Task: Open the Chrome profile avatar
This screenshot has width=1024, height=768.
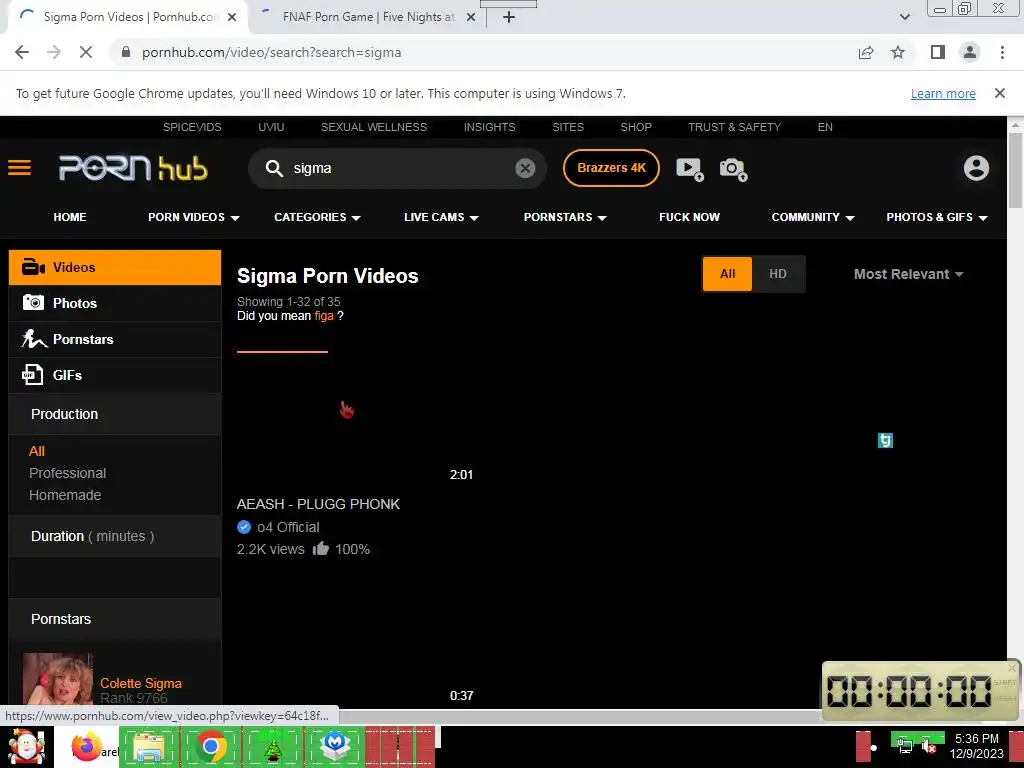Action: (x=970, y=52)
